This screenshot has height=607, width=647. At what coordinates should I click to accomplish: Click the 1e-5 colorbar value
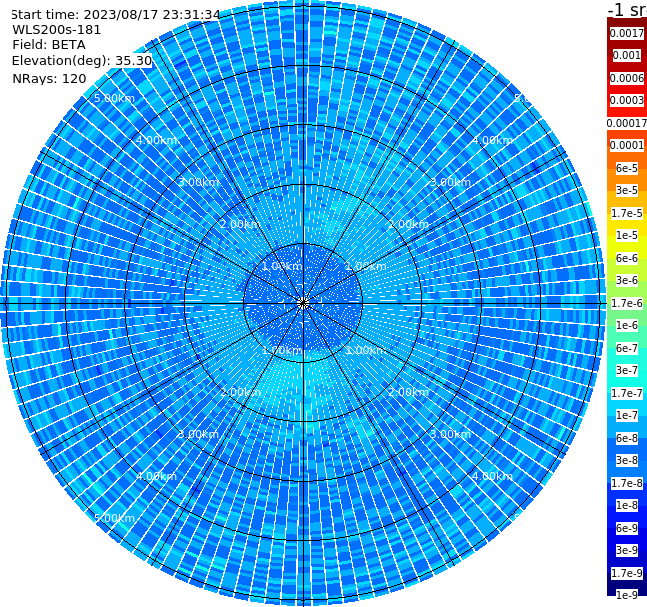(627, 235)
